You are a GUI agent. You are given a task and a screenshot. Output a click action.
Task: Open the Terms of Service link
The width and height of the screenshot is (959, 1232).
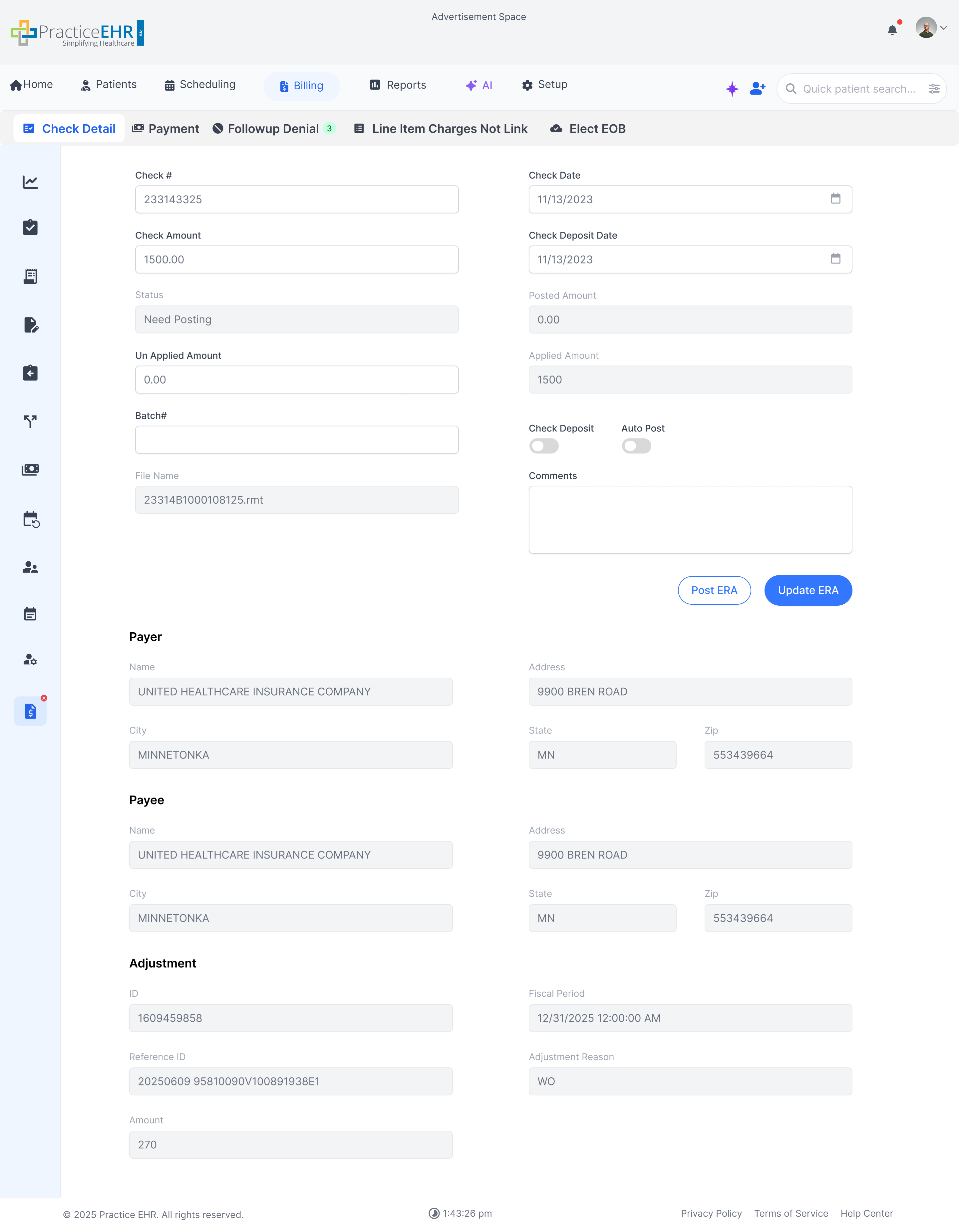tap(791, 1213)
